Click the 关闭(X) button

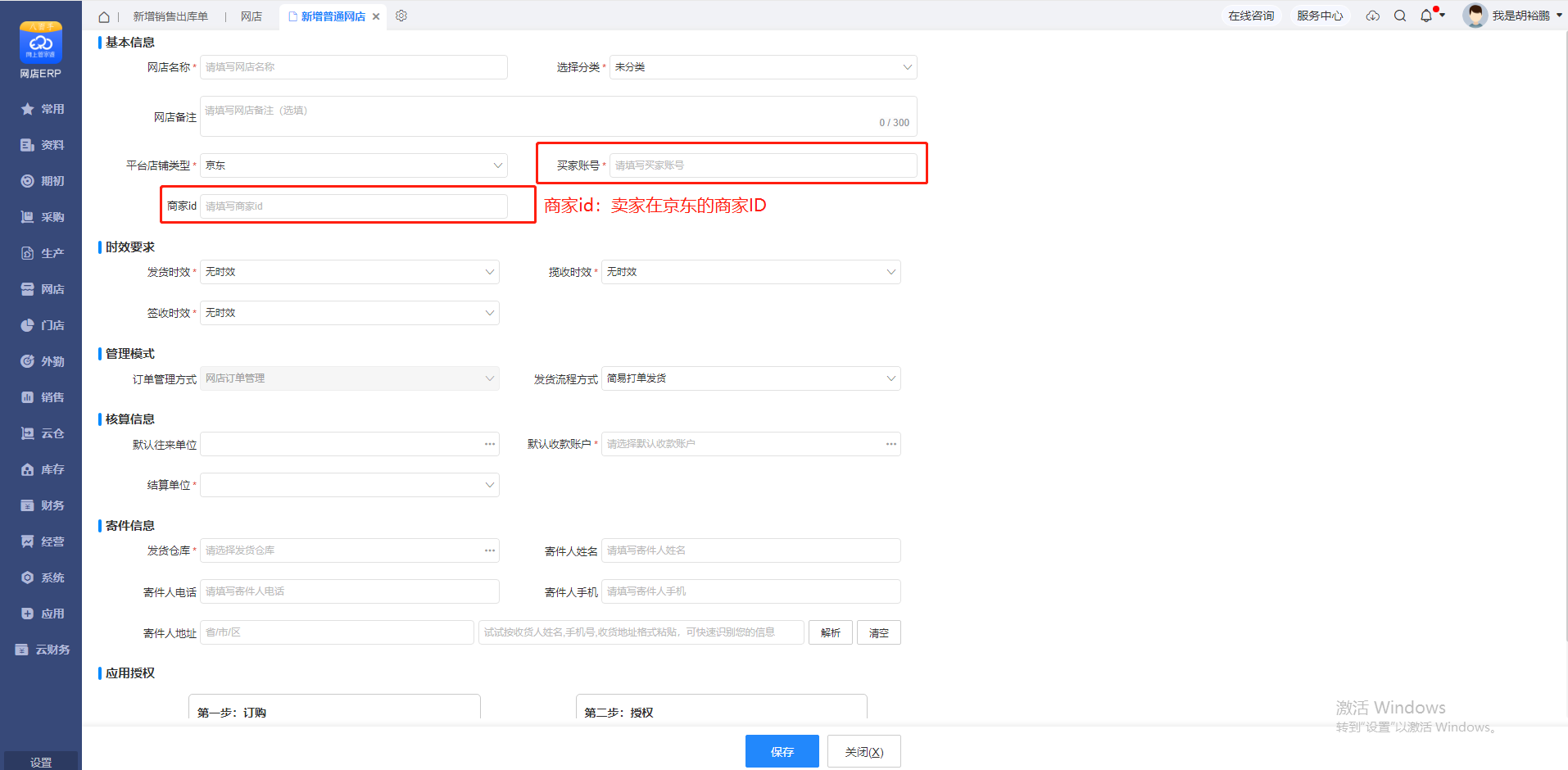coord(864,751)
